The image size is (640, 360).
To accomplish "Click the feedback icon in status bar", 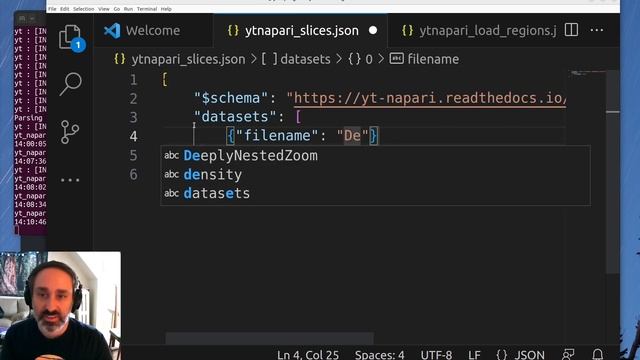I will click(x=568, y=354).
